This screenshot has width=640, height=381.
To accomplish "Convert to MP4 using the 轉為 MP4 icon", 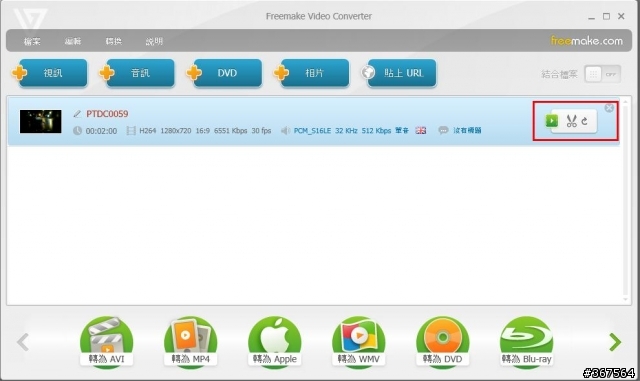I will [190, 342].
